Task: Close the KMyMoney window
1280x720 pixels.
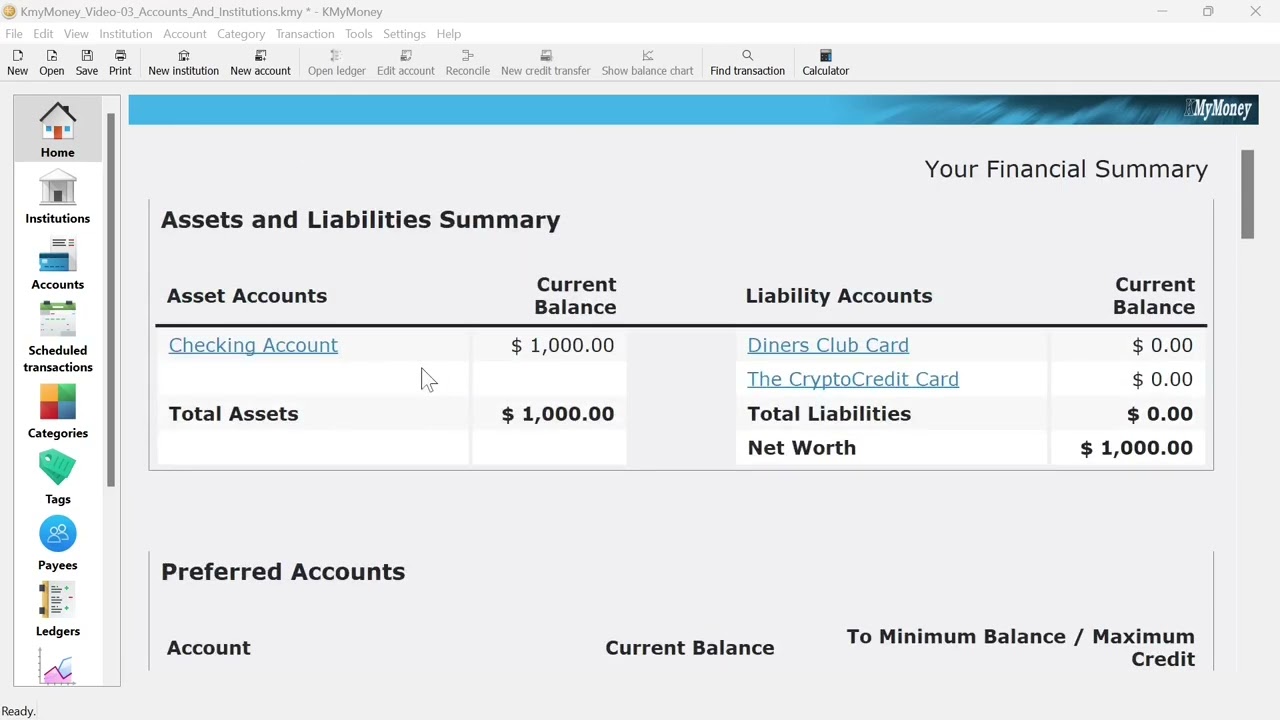Action: tap(1255, 12)
